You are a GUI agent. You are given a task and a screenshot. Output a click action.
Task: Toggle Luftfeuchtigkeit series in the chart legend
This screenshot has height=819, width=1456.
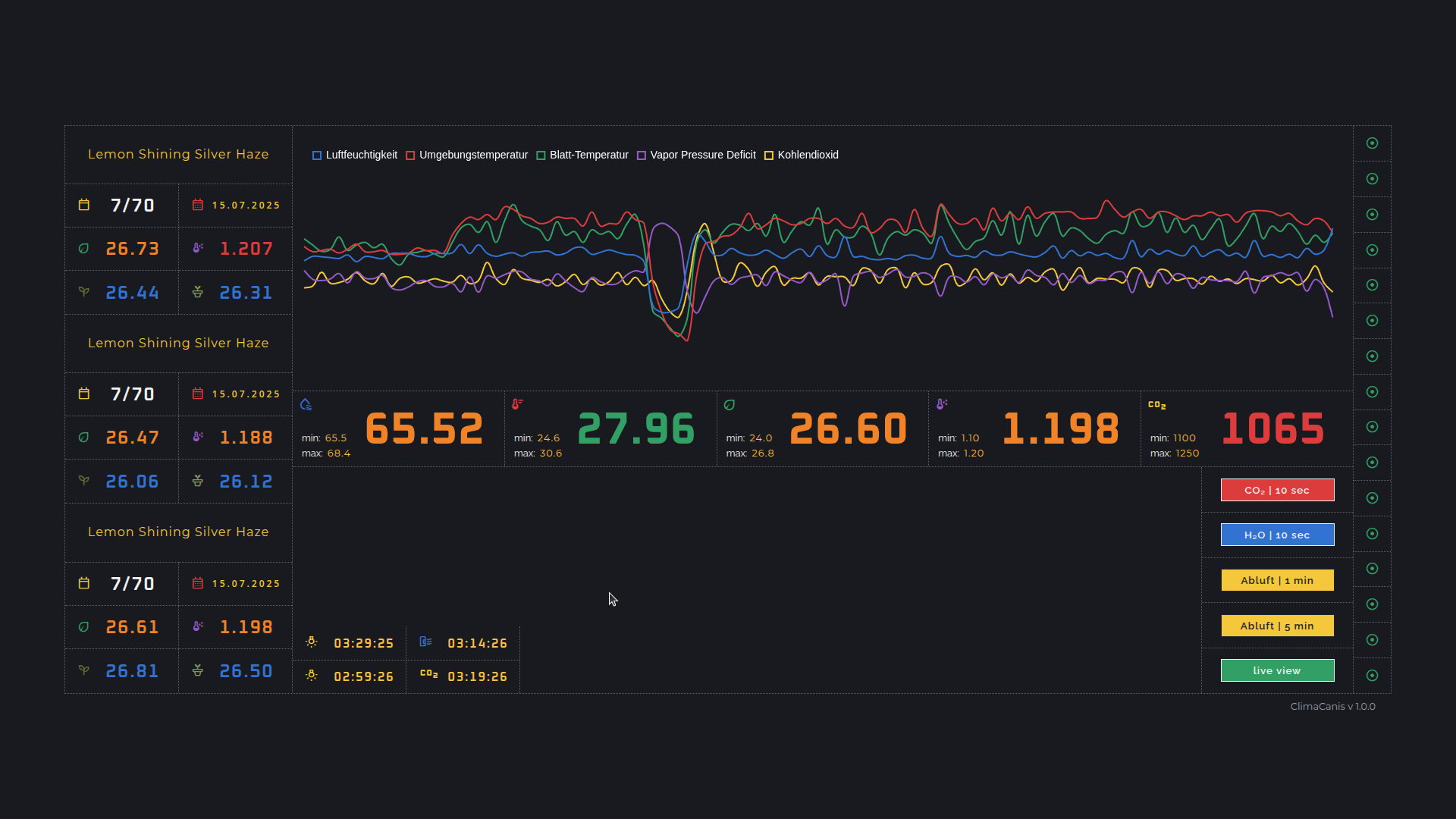[x=317, y=155]
